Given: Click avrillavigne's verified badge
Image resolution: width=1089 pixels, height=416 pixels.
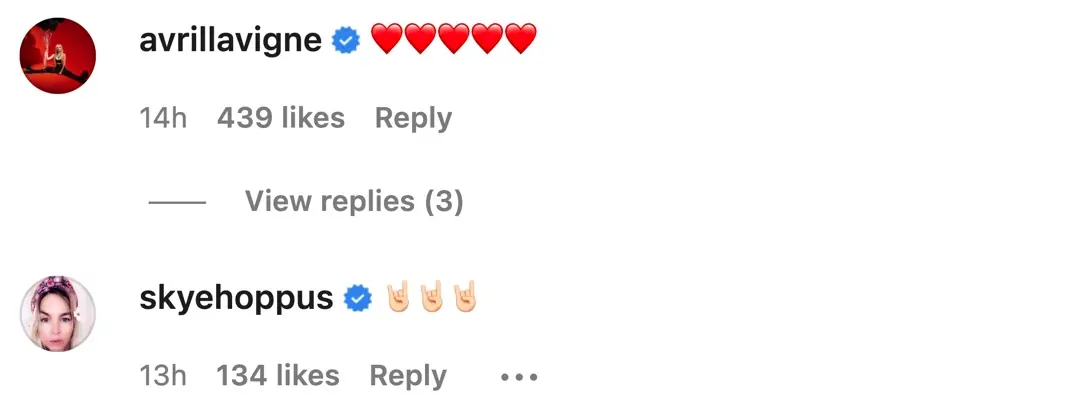Looking at the screenshot, I should [346, 41].
